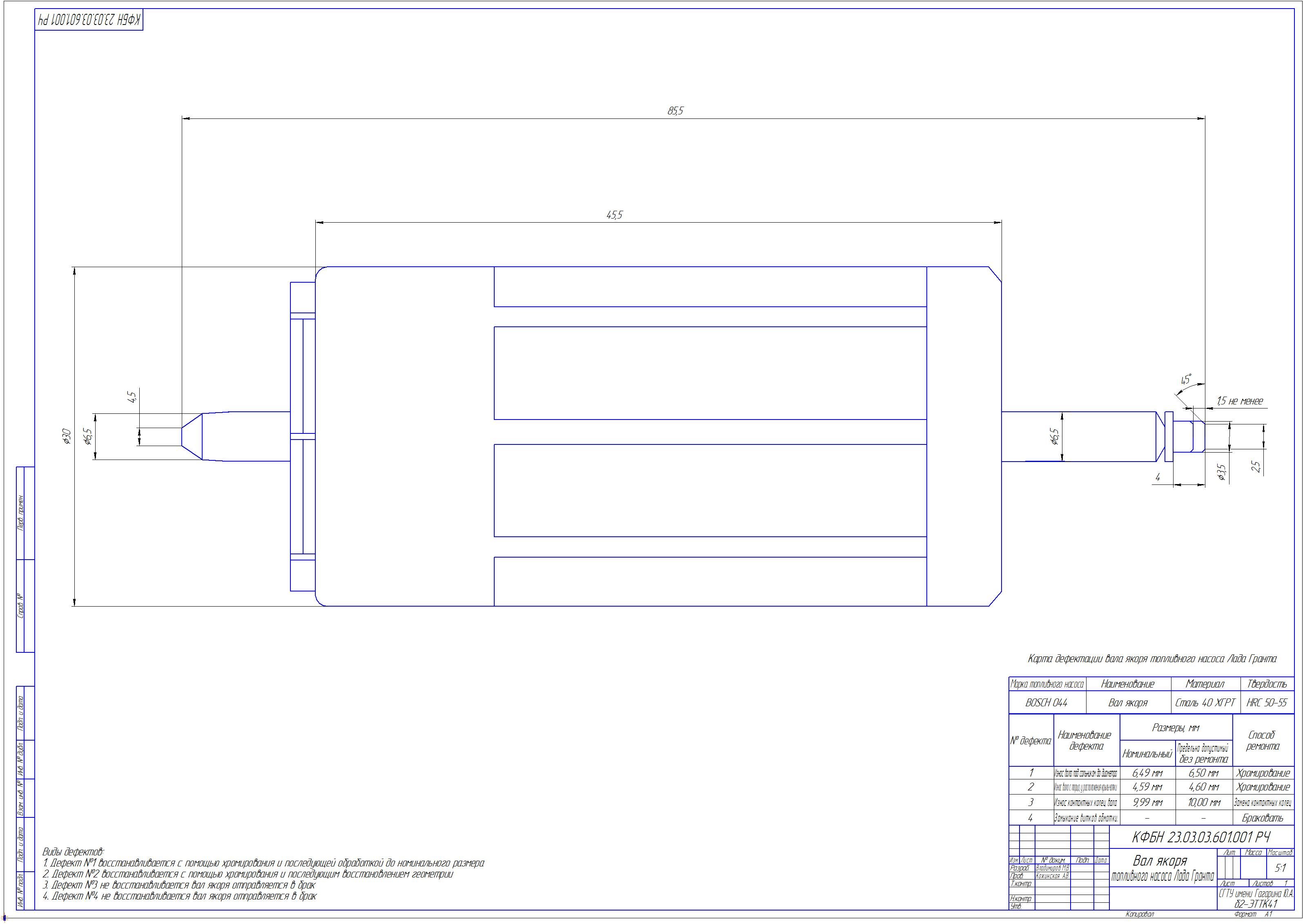Click the 5:1 scale value

coord(1280,868)
